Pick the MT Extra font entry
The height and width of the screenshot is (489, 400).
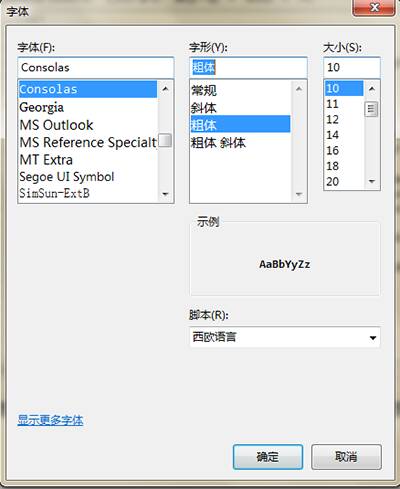click(88, 160)
